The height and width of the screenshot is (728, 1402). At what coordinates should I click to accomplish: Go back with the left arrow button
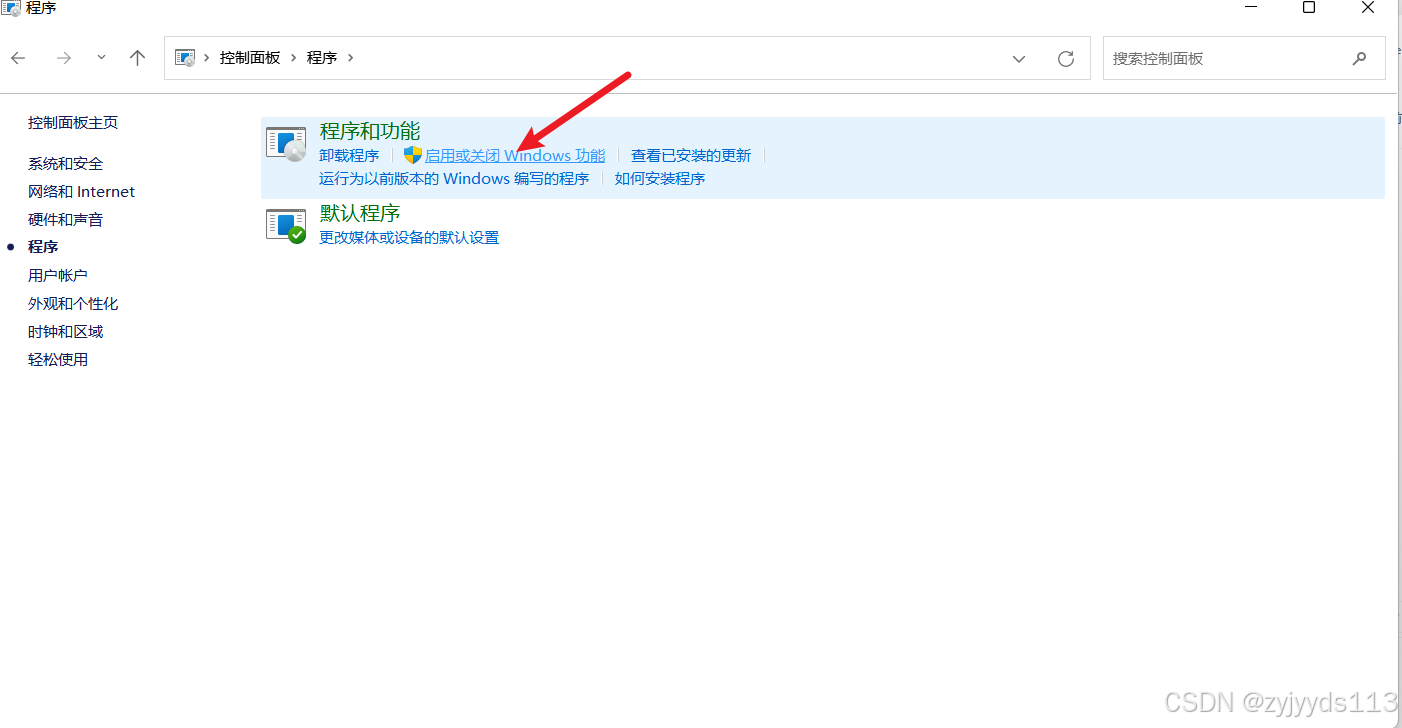coord(18,58)
